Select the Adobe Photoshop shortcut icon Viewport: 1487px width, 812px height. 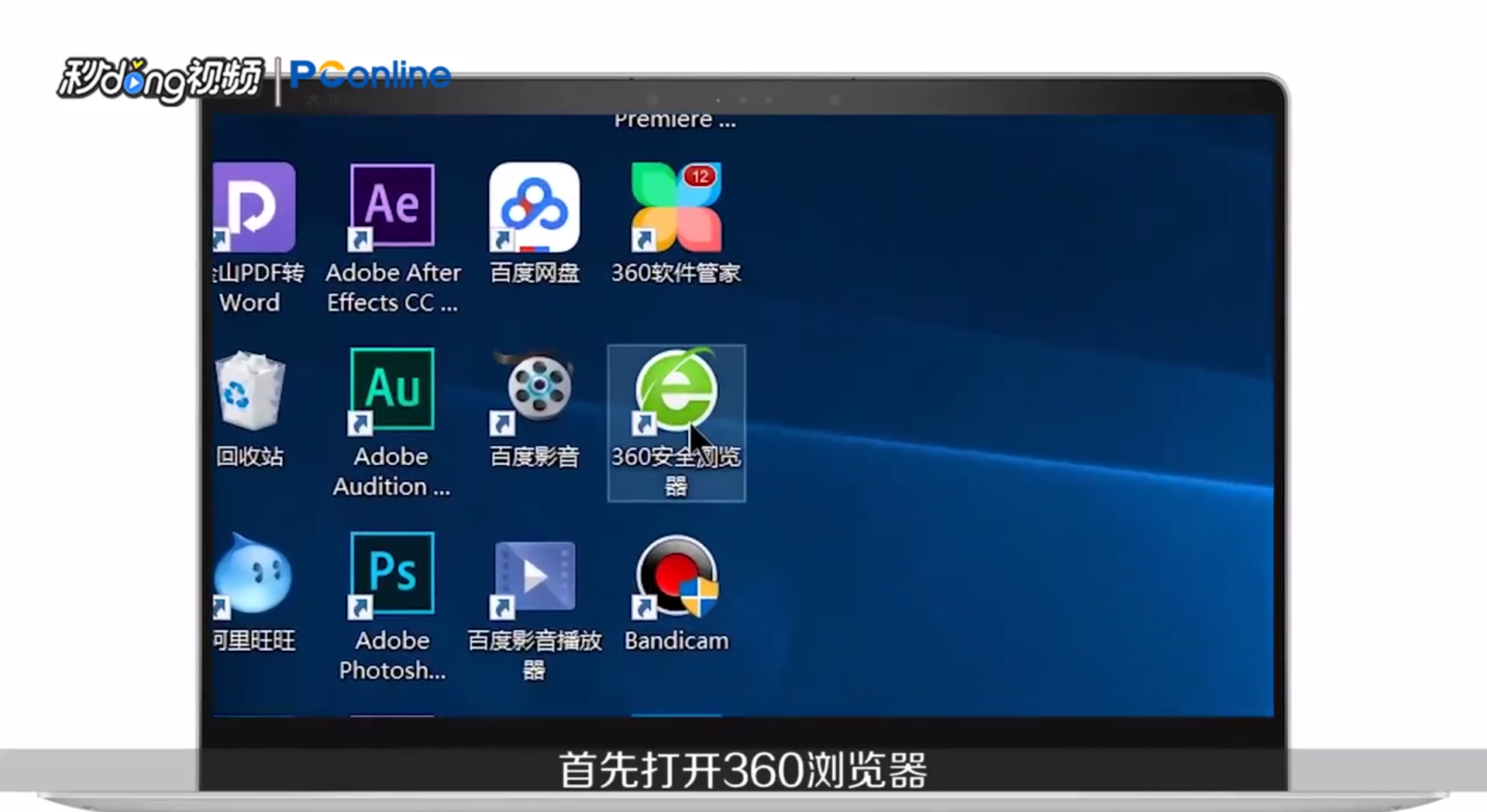(392, 574)
